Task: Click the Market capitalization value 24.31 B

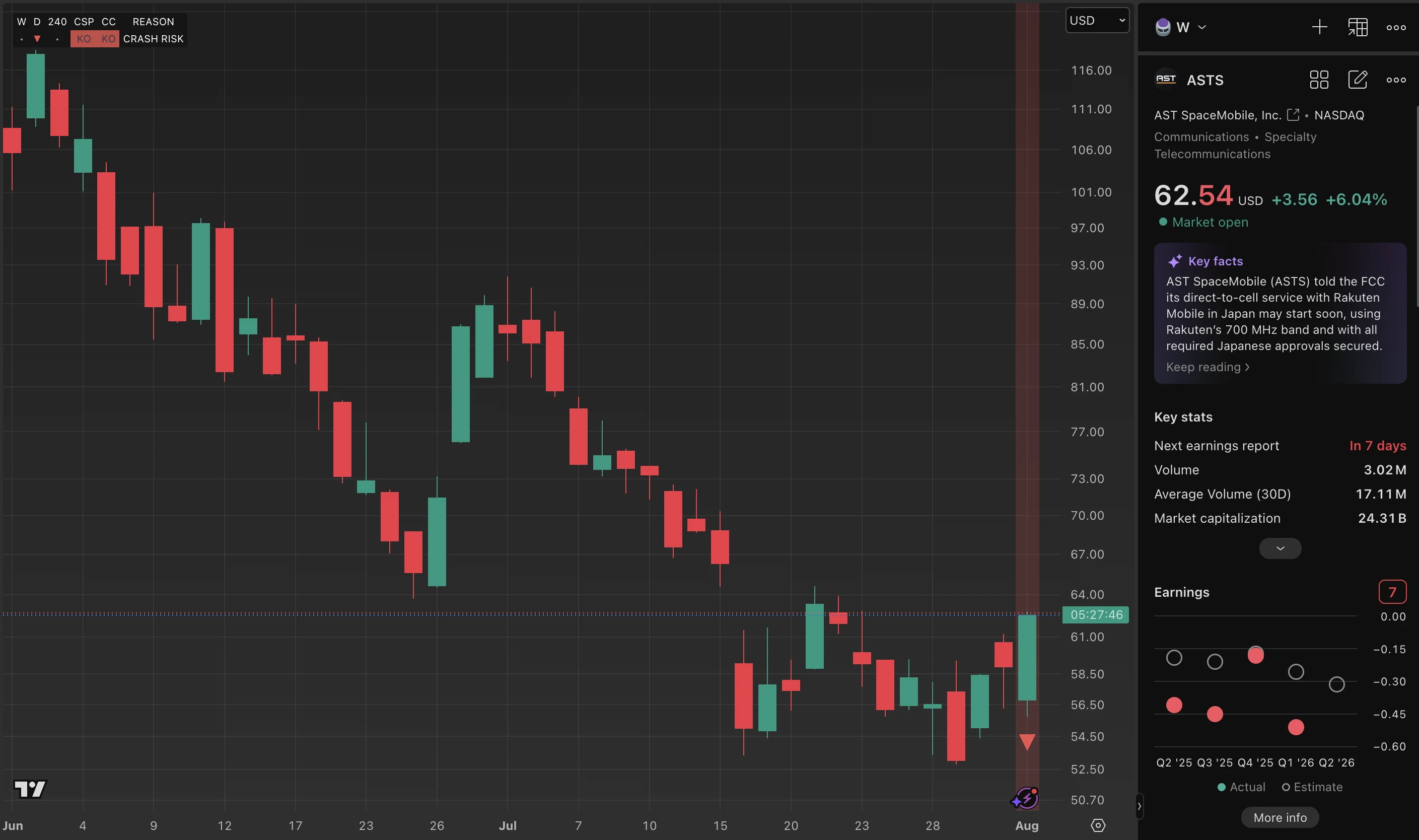Action: click(x=1382, y=519)
